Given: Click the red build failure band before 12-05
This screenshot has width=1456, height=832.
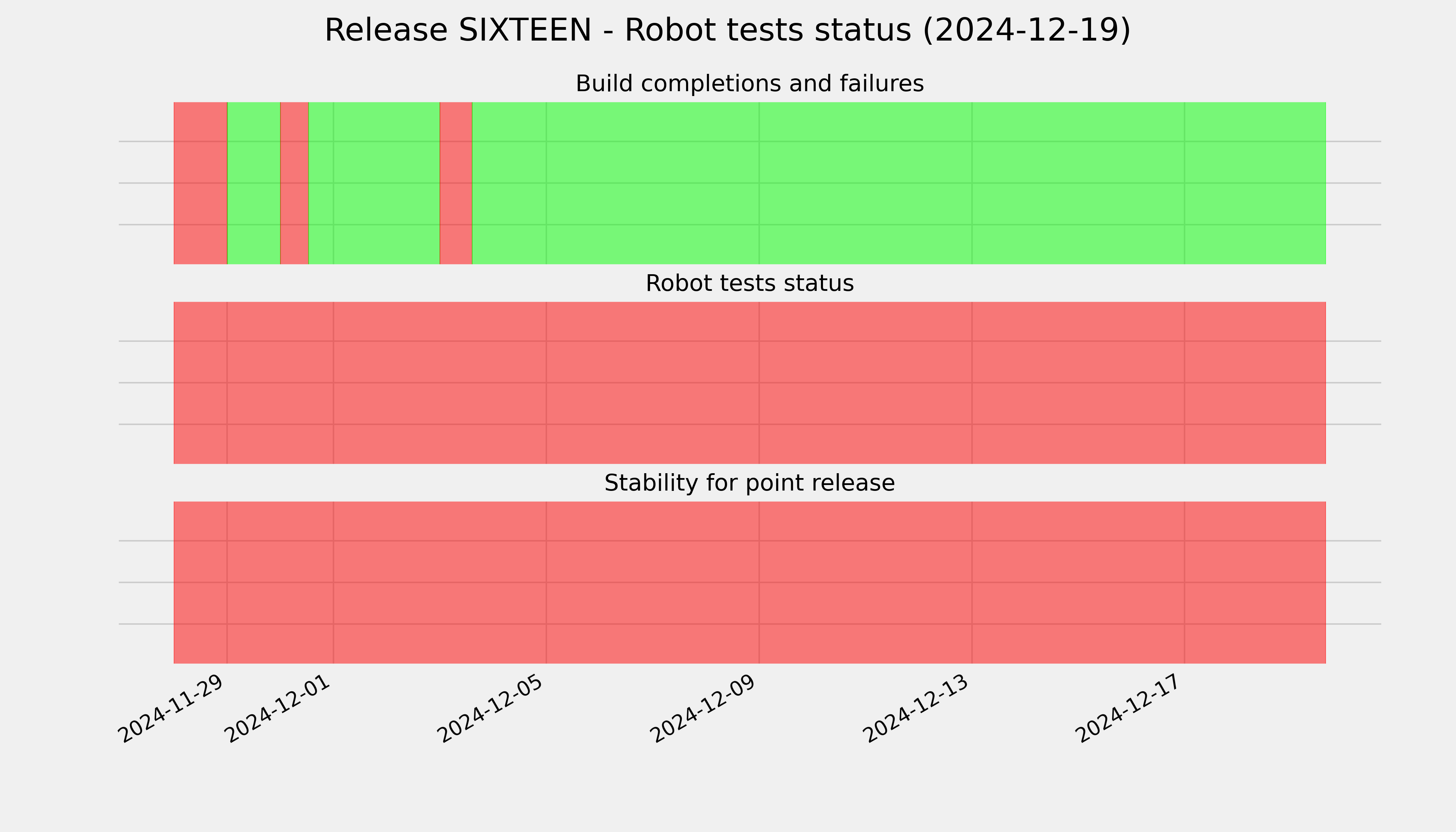Looking at the screenshot, I should coord(456,183).
